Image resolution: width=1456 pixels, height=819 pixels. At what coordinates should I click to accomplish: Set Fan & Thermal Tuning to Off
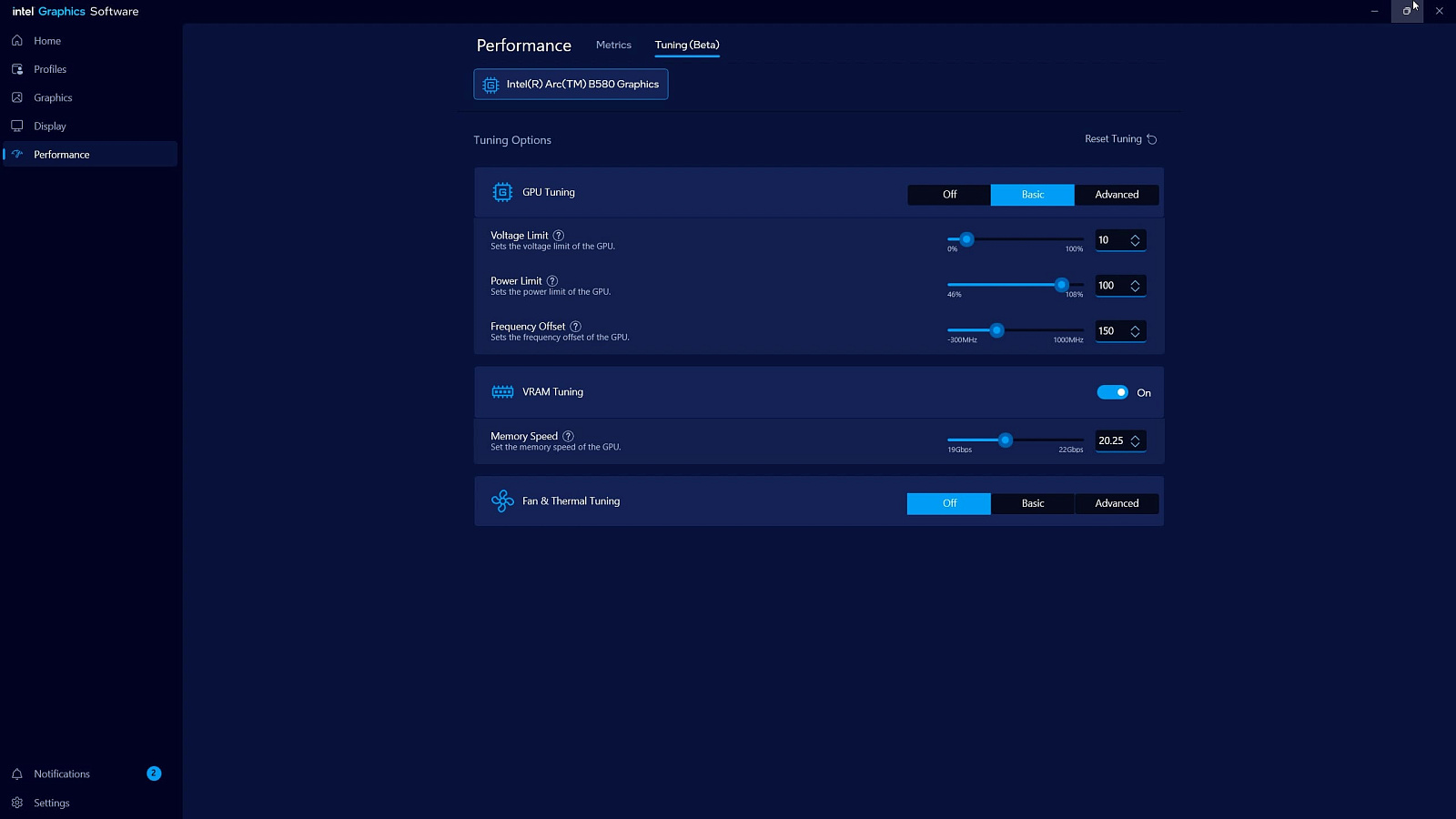pos(949,503)
